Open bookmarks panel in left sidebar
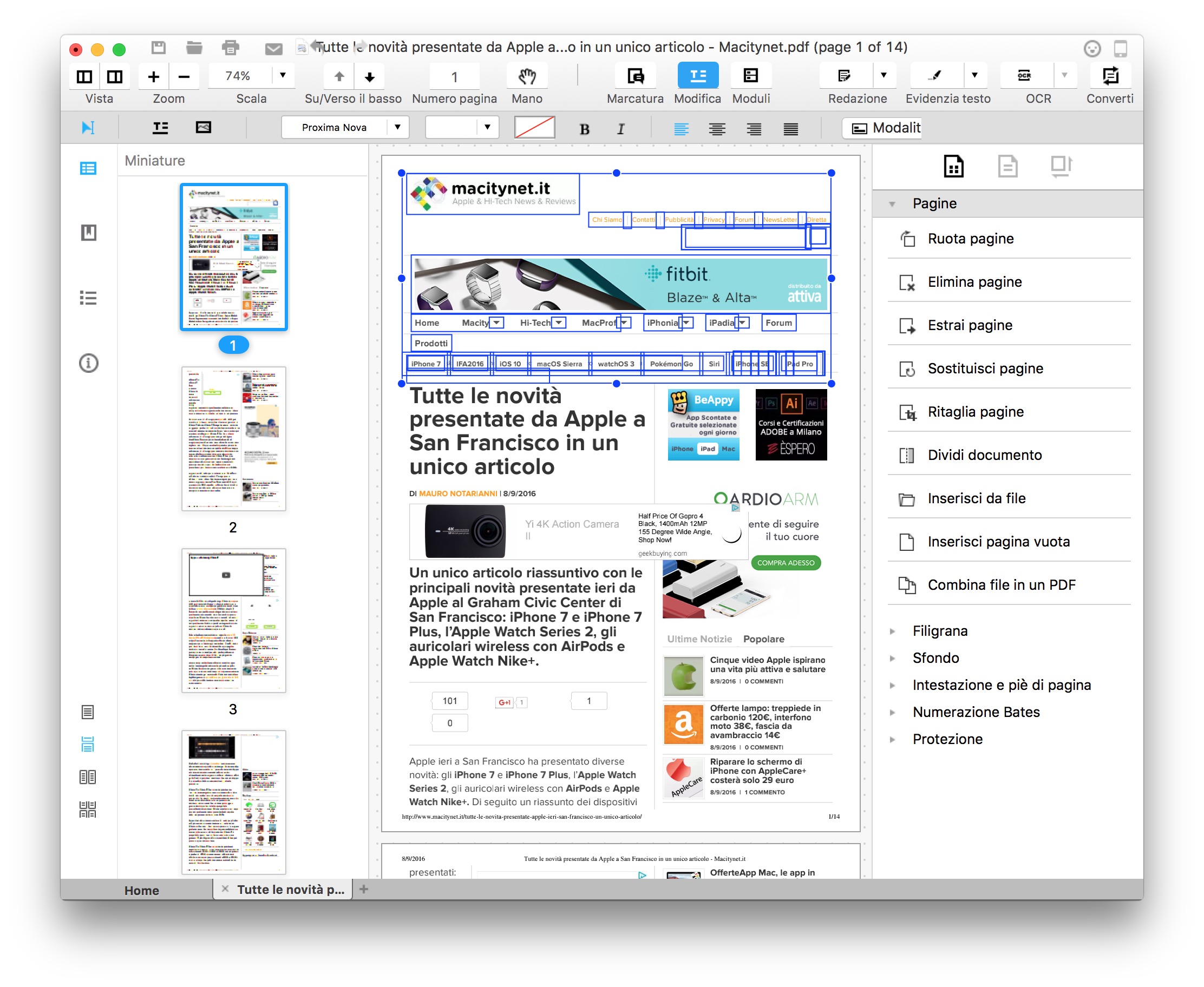The width and height of the screenshot is (1204, 987). [x=88, y=233]
